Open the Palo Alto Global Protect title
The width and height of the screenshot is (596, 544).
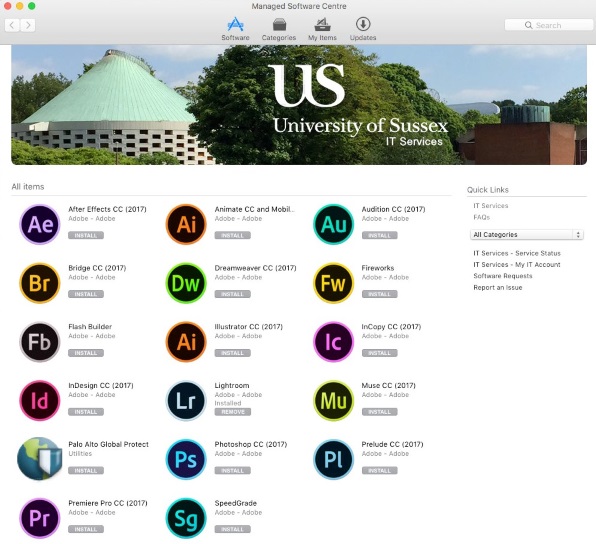[x=108, y=444]
